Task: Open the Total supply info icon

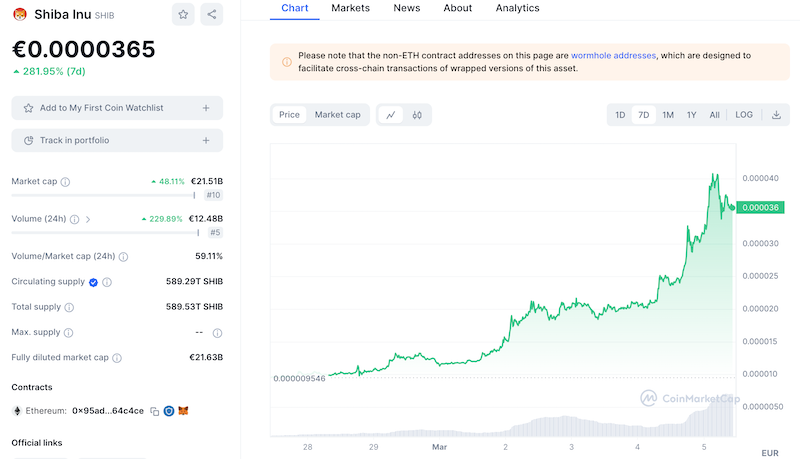Action: 69,308
